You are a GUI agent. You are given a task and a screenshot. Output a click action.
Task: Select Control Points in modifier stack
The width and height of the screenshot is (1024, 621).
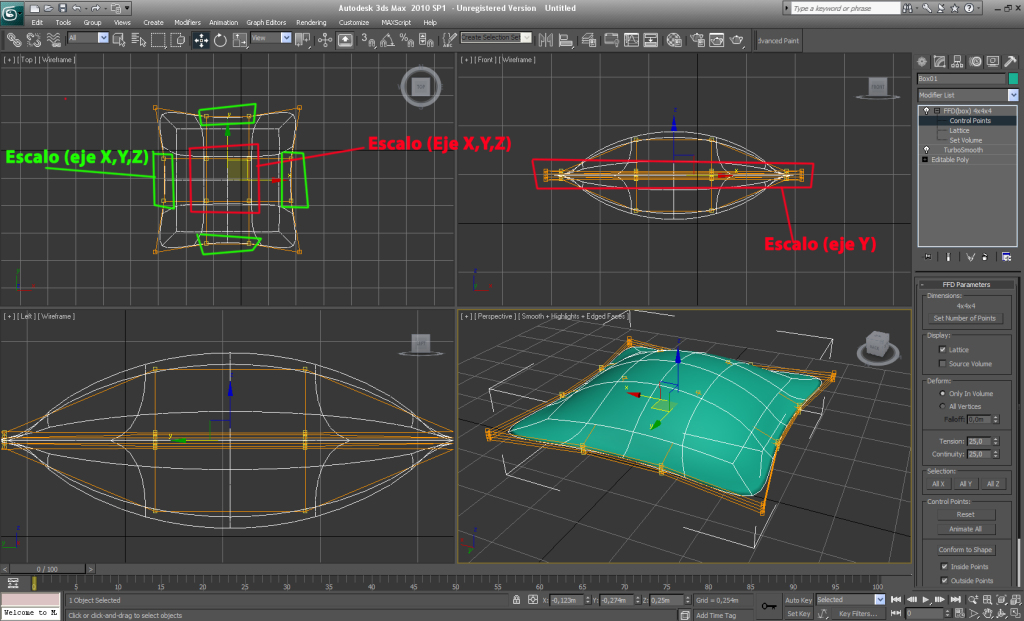[970, 121]
